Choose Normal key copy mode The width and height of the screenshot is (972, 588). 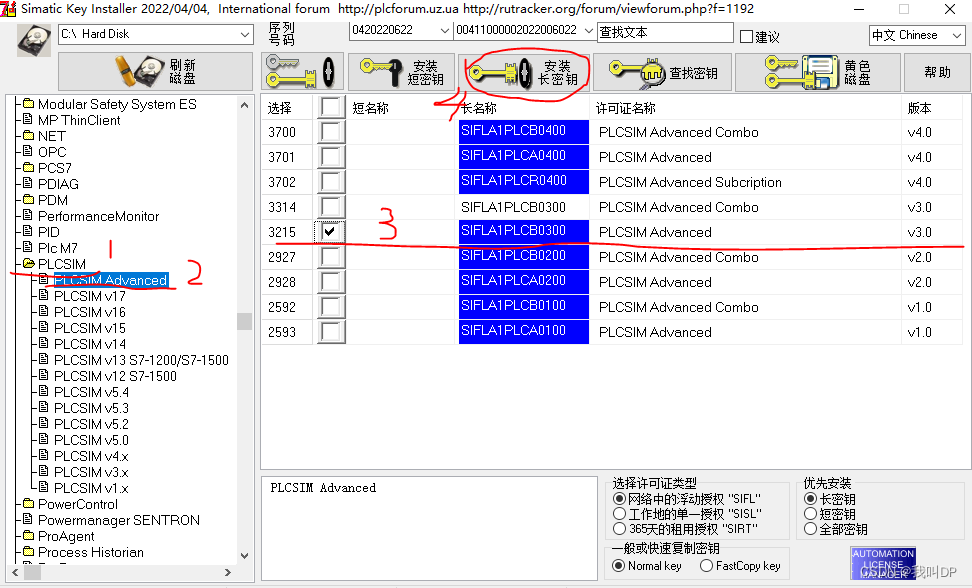click(x=618, y=566)
